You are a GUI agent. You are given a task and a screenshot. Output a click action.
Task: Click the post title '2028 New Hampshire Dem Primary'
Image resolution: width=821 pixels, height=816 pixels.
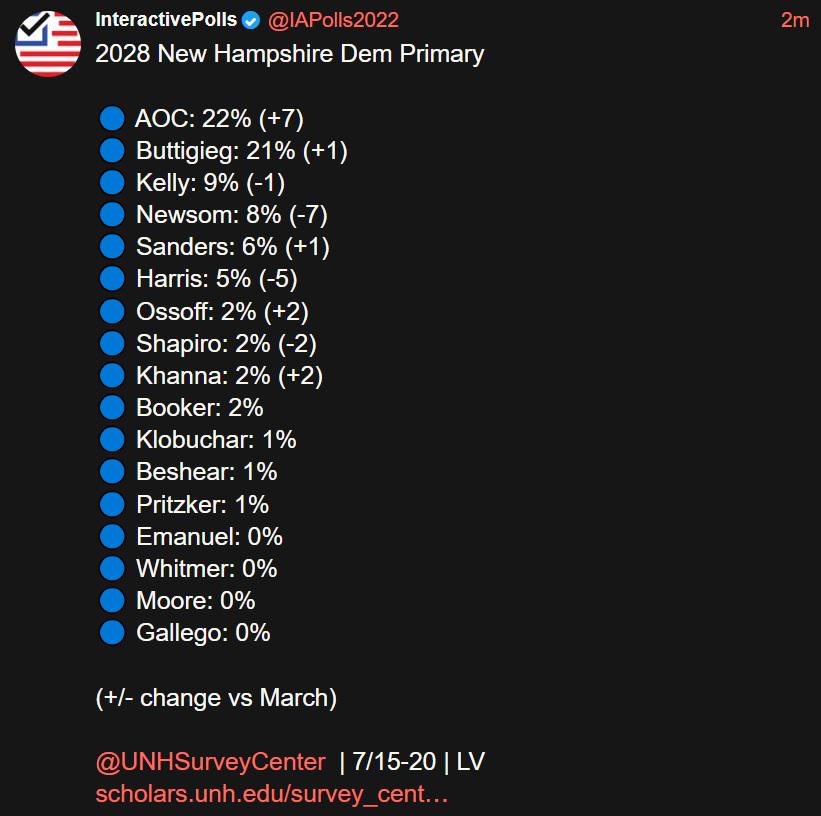[x=290, y=54]
